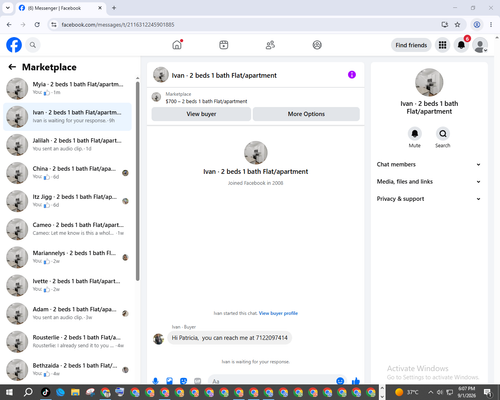Search in conversation using magnifier icon
The height and width of the screenshot is (400, 500).
pos(443,134)
